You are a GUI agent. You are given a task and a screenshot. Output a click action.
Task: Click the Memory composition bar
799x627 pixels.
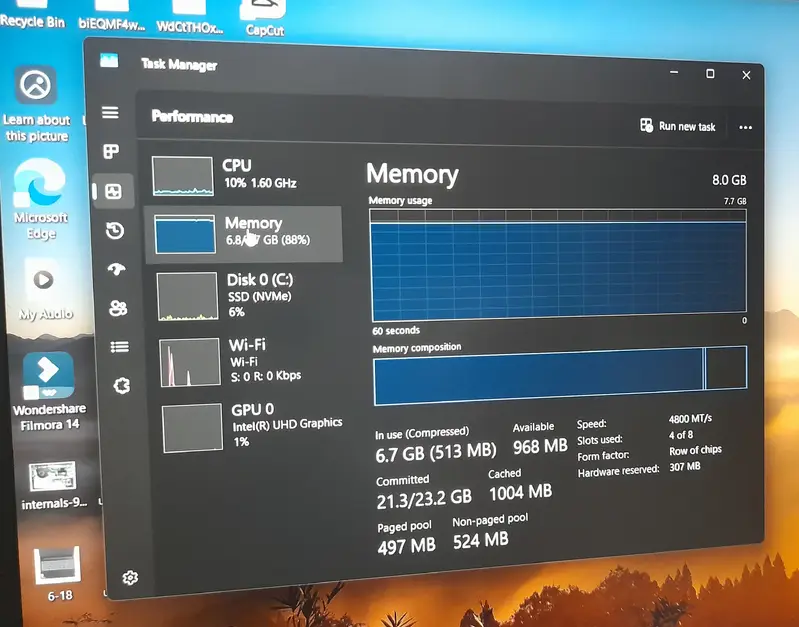click(559, 368)
